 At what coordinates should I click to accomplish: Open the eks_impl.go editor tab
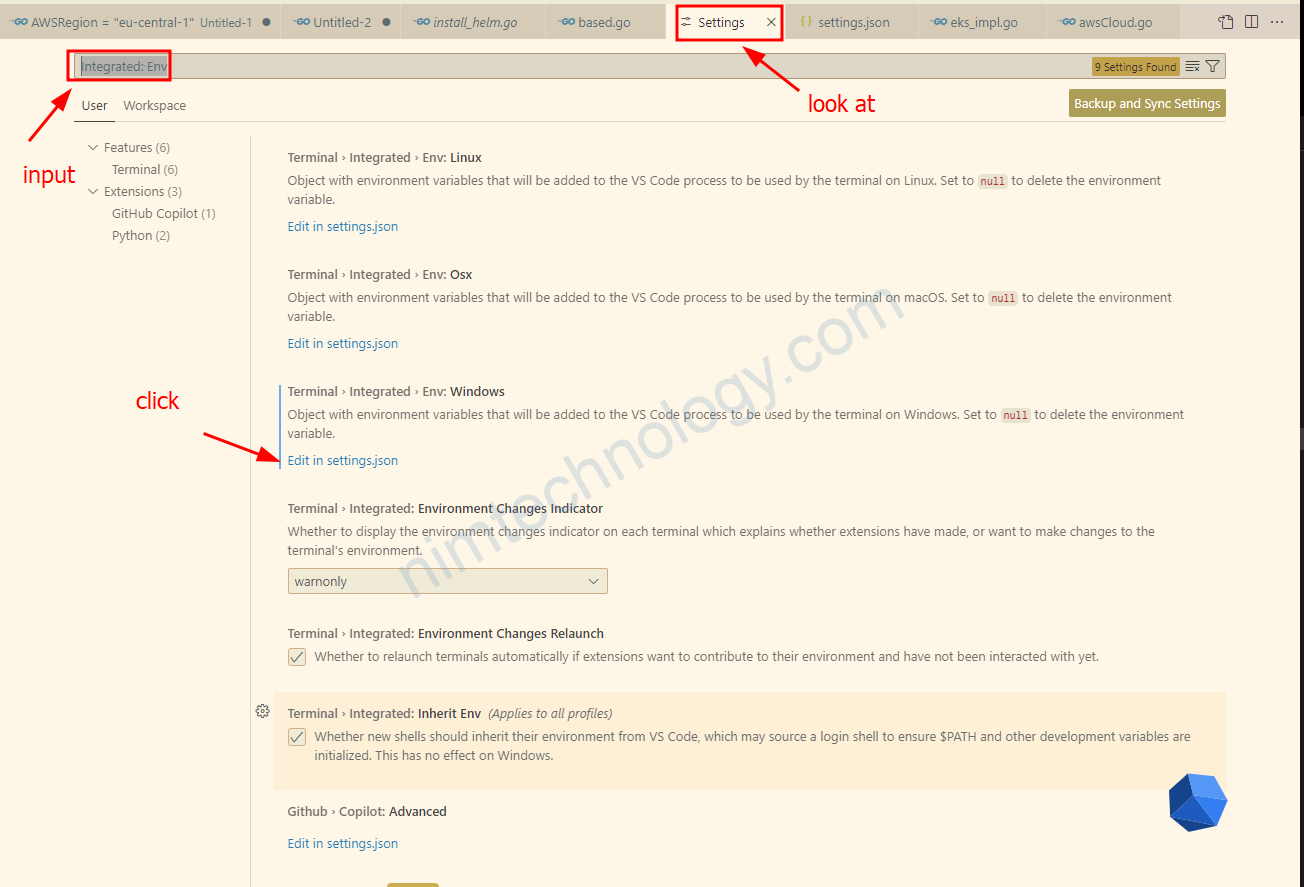pyautogui.click(x=983, y=22)
